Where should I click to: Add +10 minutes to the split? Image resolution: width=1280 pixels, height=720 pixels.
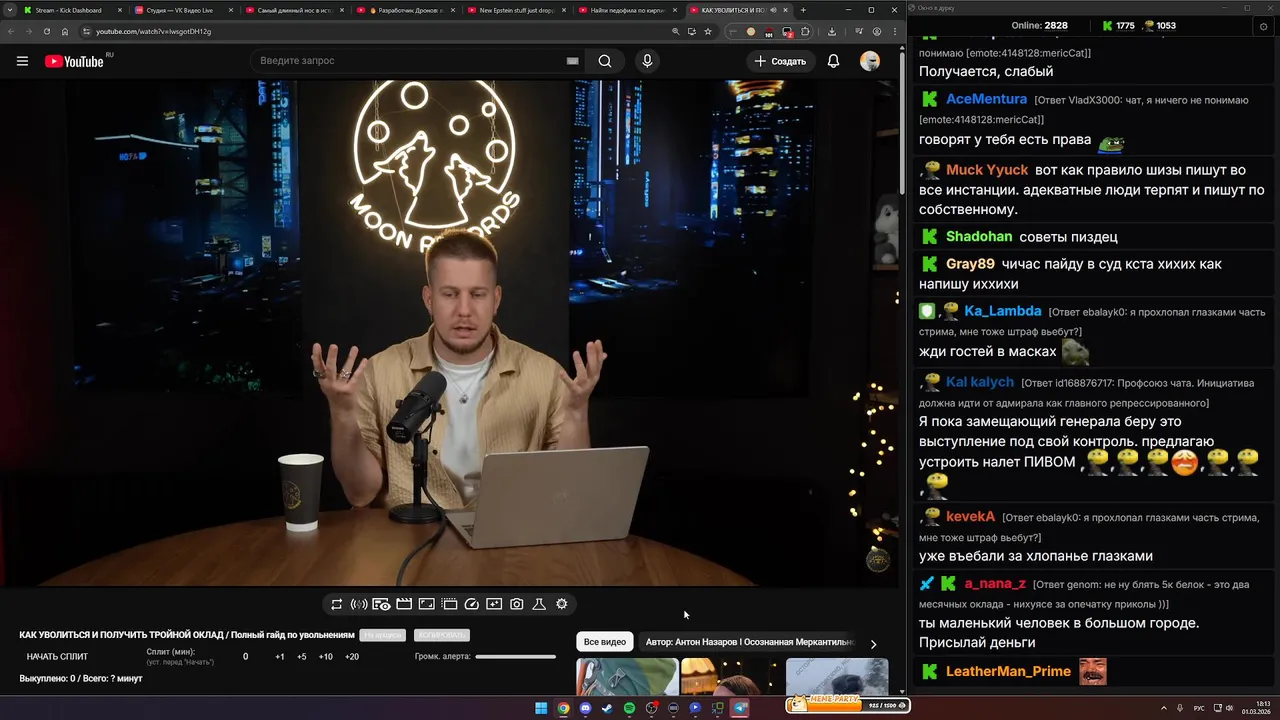(325, 657)
